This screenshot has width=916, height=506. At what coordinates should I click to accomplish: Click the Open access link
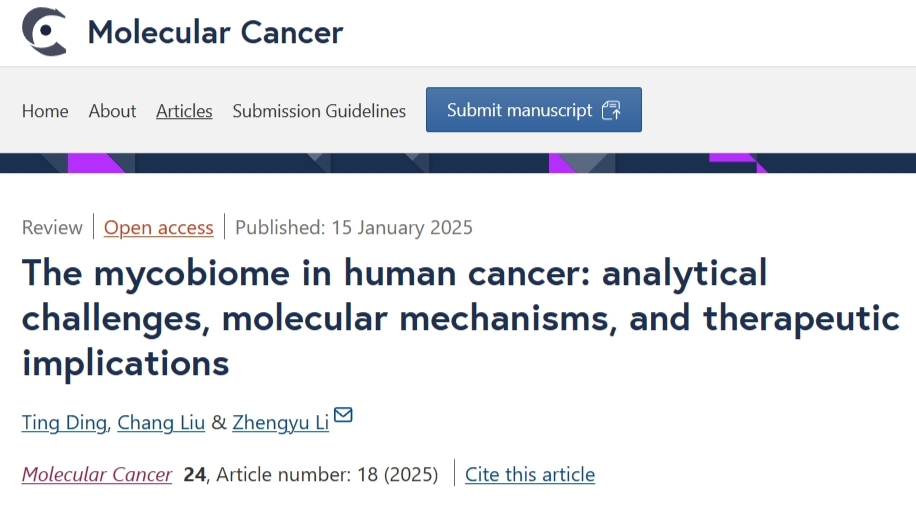158,227
